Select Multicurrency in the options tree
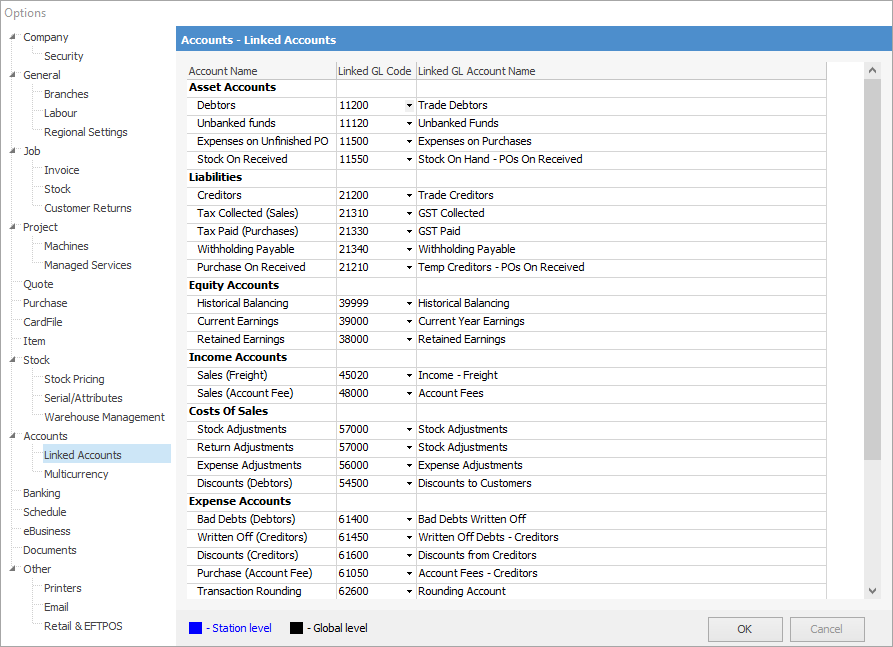Viewport: 893px width, 647px height. click(76, 474)
